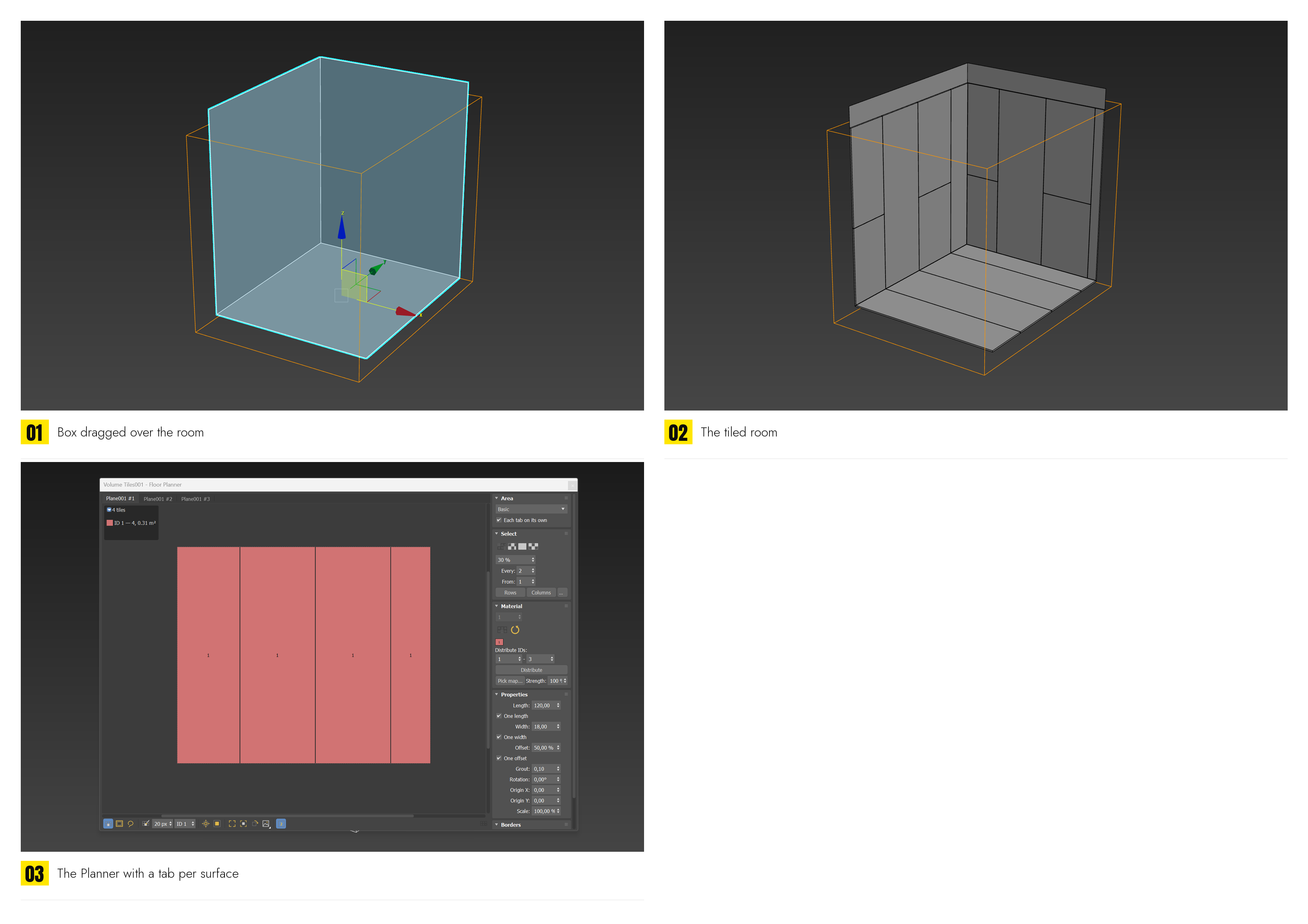This screenshot has width=1308, height=924.
Task: Choose the lasso selection tool
Action: [131, 824]
